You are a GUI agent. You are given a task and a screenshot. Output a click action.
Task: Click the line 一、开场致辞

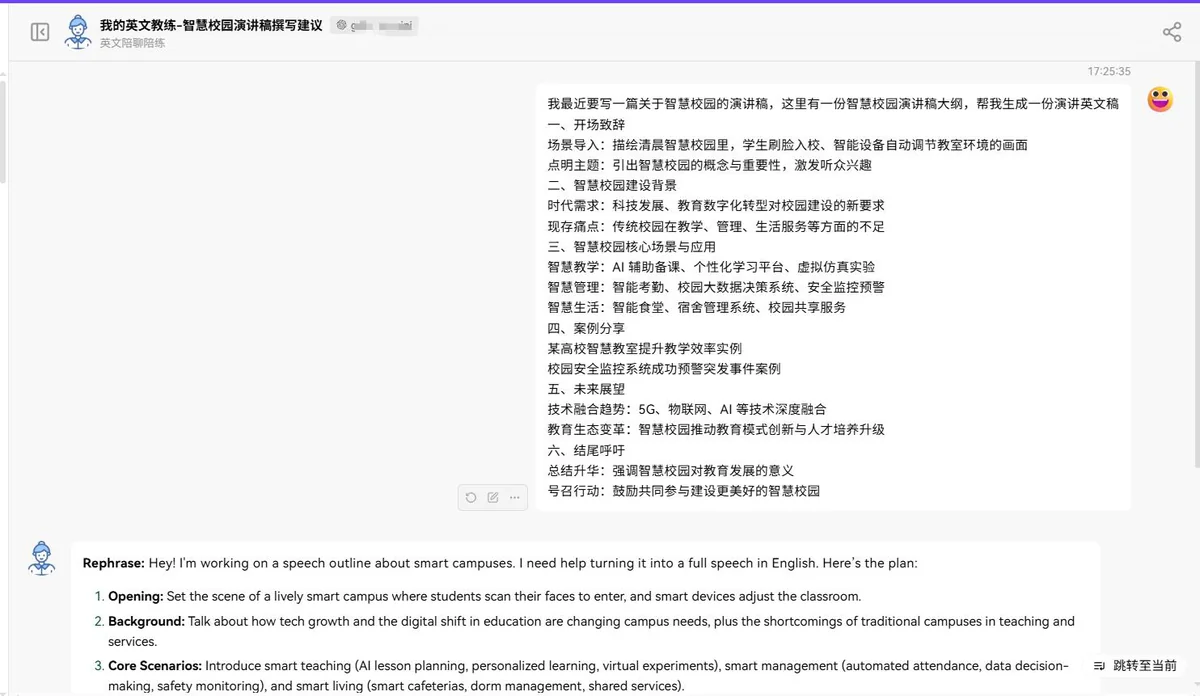pyautogui.click(x=586, y=124)
